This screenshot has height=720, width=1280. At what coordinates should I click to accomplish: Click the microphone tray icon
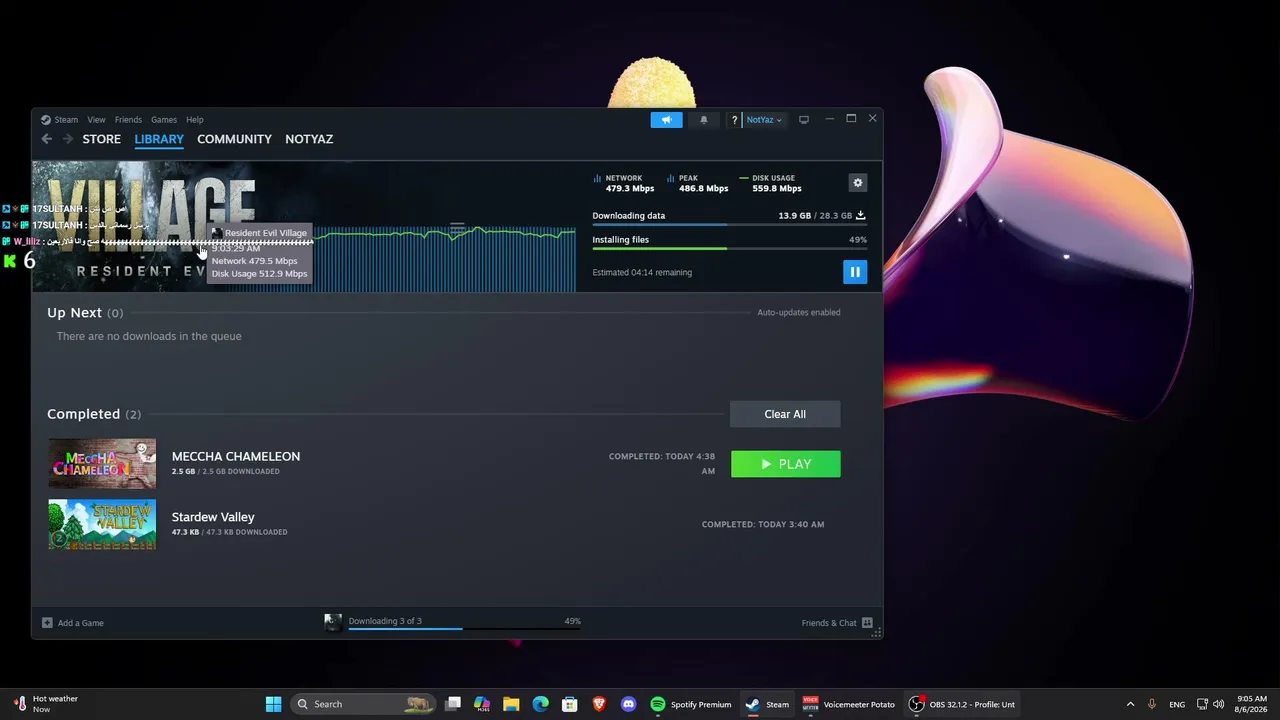[x=1152, y=704]
